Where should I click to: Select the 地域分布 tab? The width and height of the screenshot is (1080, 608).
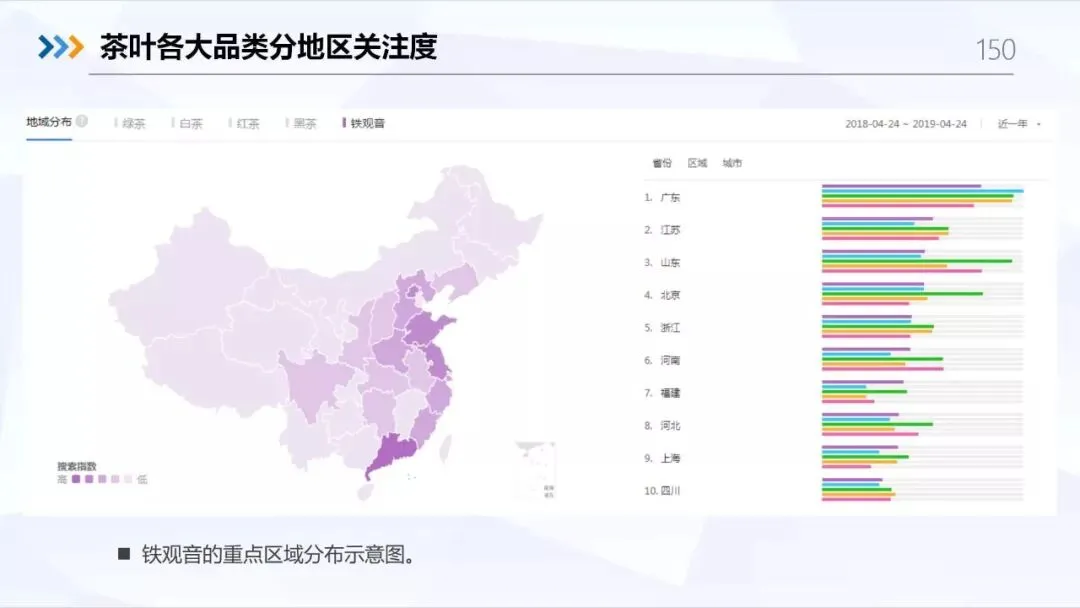pos(49,122)
